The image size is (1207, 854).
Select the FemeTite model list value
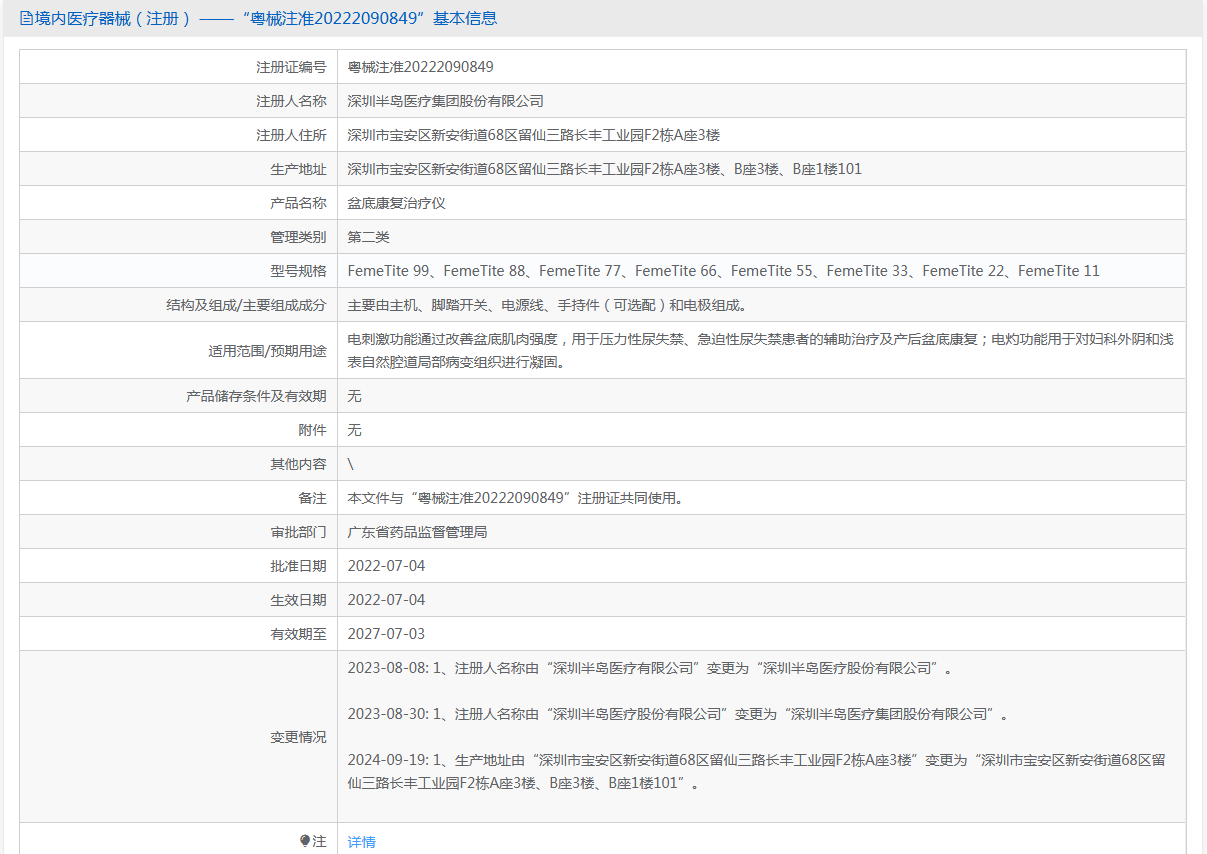pyautogui.click(x=723, y=271)
